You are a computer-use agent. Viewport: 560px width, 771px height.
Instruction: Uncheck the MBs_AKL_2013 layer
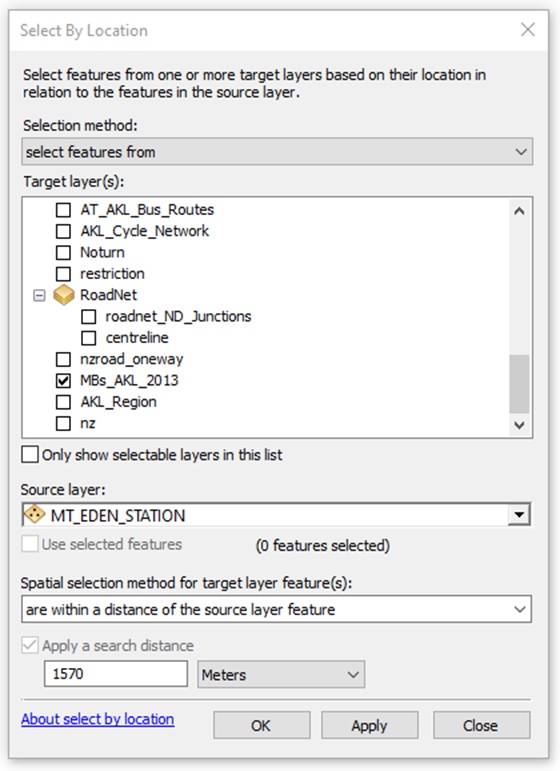click(x=63, y=381)
